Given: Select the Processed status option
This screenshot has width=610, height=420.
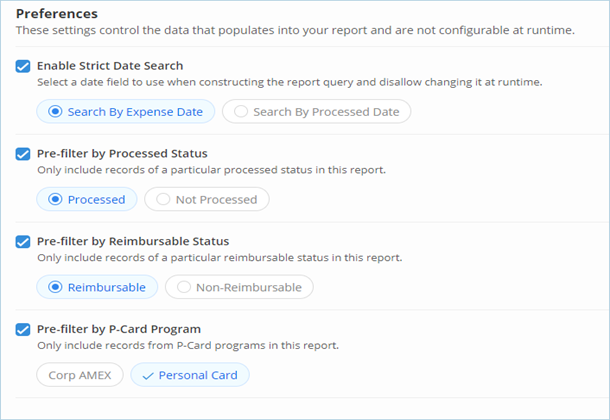Looking at the screenshot, I should tap(87, 200).
